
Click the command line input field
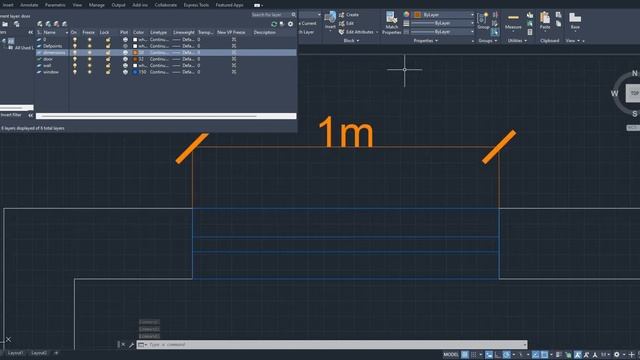(332, 345)
